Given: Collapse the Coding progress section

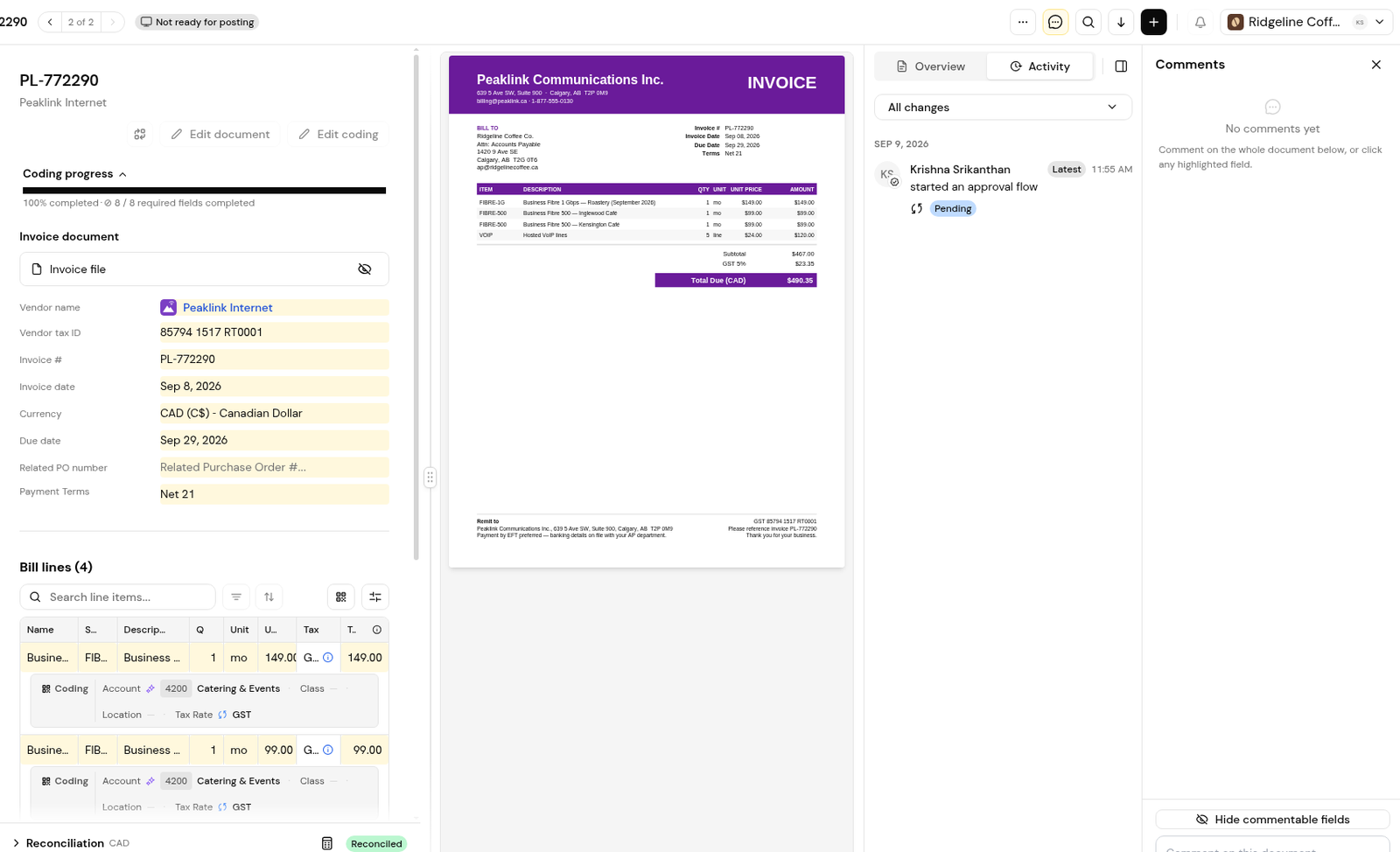Looking at the screenshot, I should (75, 174).
